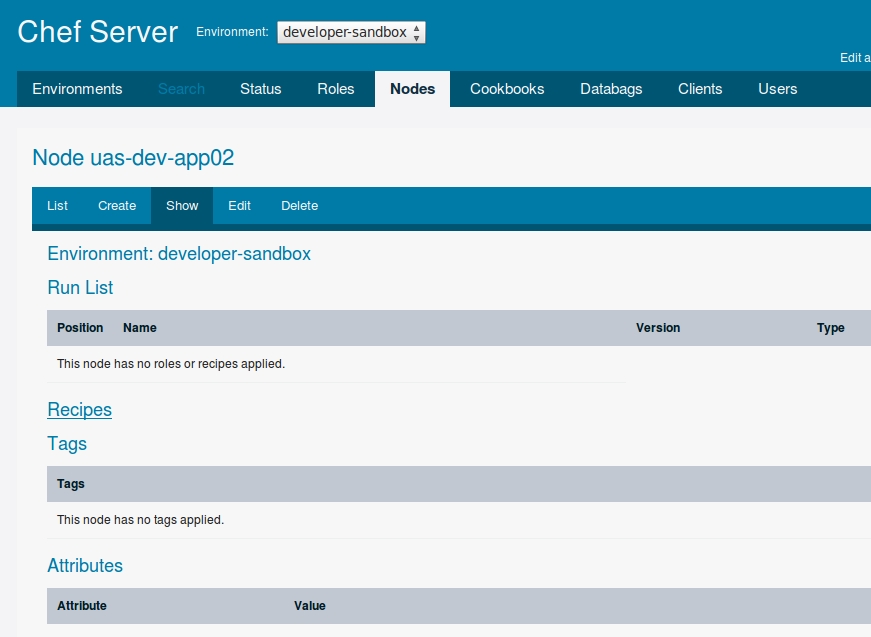Open the Search tab
871x637 pixels.
181,89
